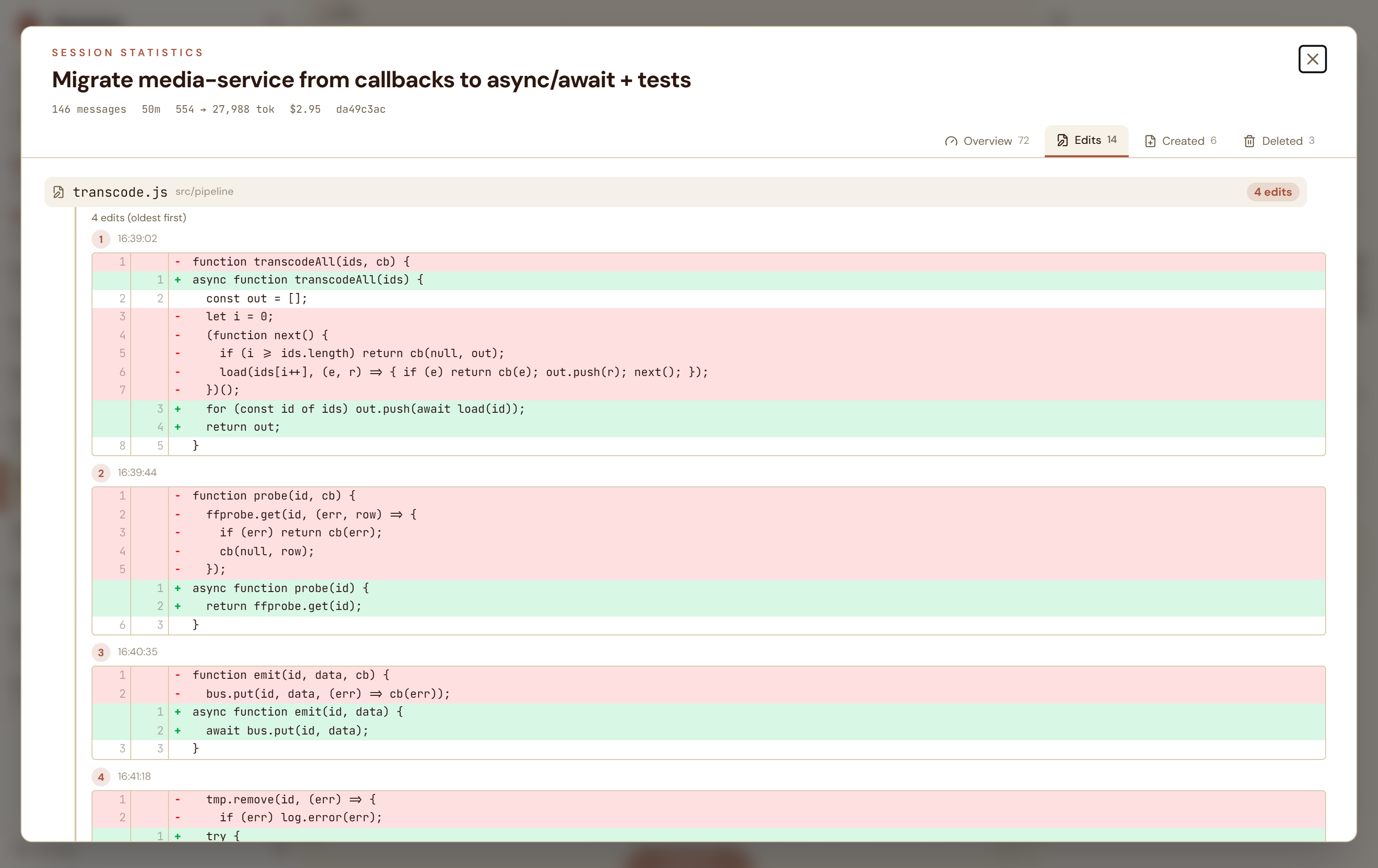Click the $2.95 cost value
The width and height of the screenshot is (1378, 868).
pyautogui.click(x=305, y=109)
